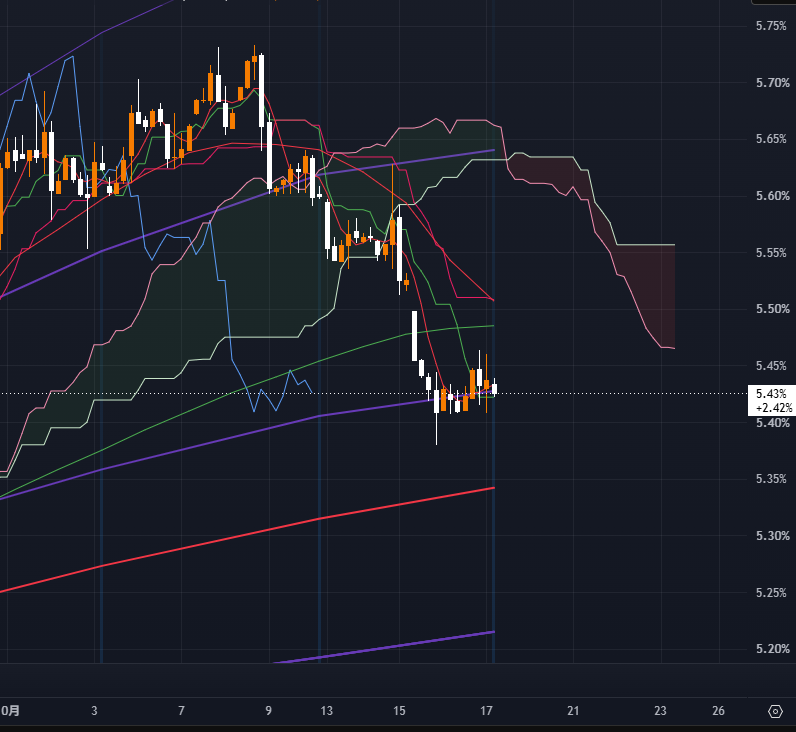
Task: Click date label 26 on time axis
Action: (718, 711)
